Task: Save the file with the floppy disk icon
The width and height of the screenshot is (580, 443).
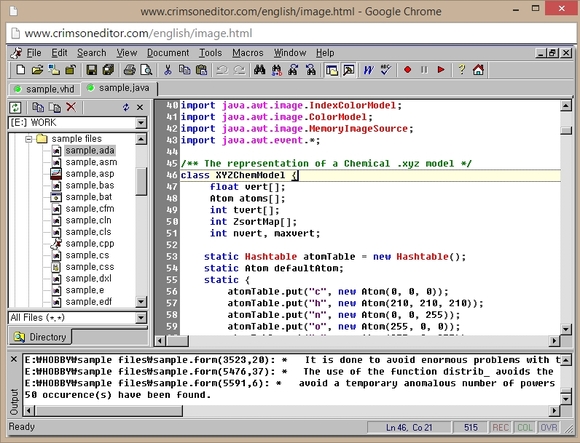Action: coord(91,70)
